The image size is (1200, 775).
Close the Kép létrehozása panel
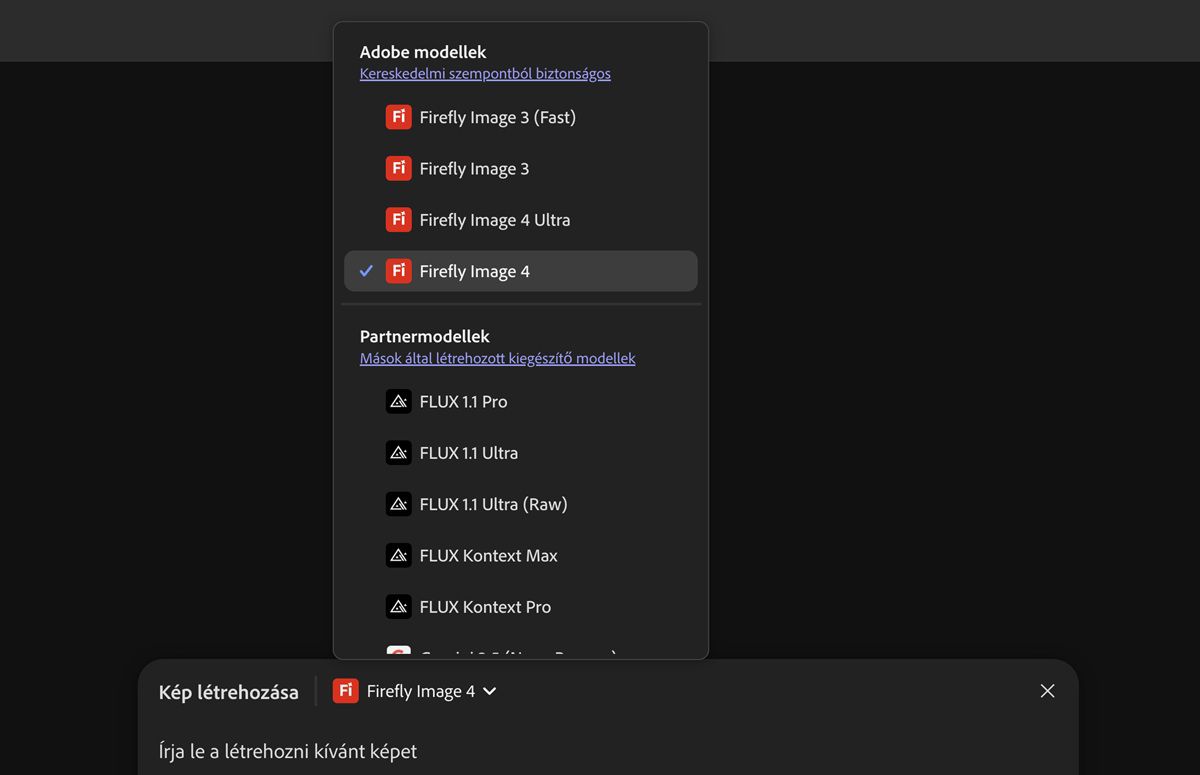click(1047, 691)
